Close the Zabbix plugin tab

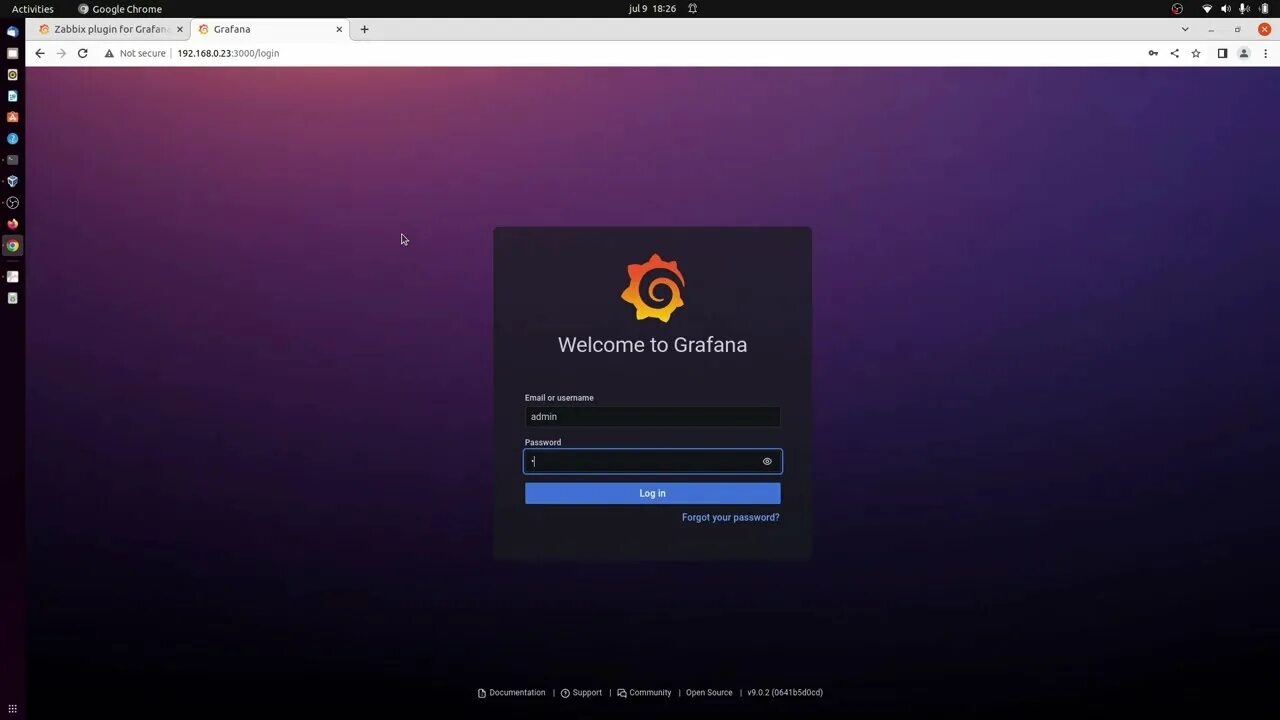tap(179, 29)
